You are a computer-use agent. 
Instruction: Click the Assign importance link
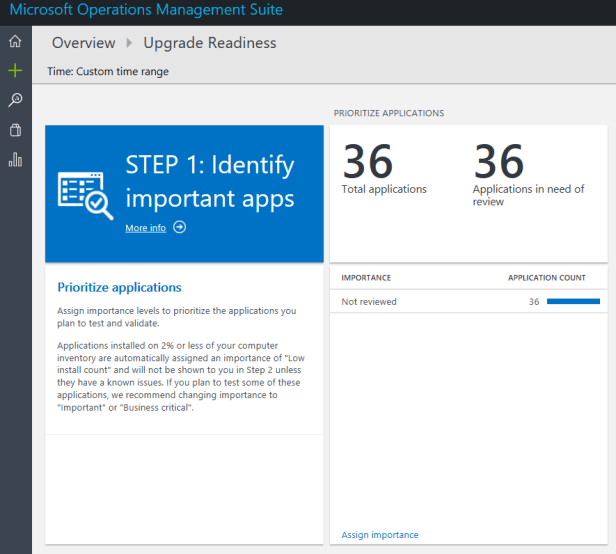coord(380,535)
